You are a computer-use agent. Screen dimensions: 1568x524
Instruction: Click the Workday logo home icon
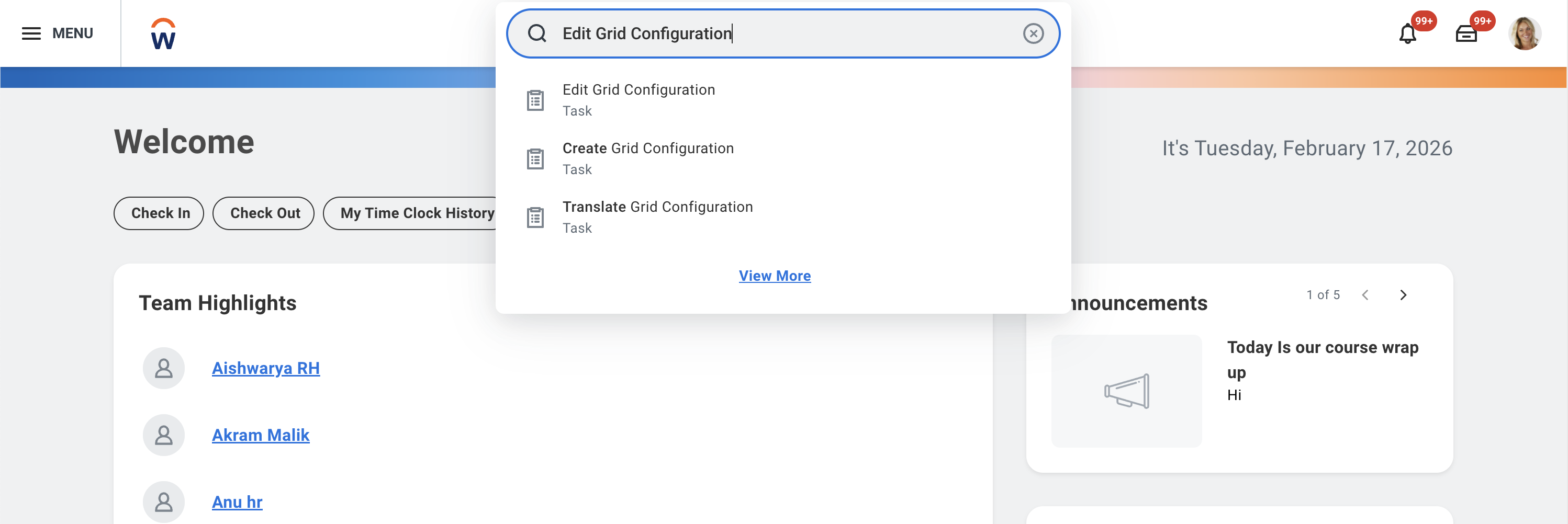163,34
